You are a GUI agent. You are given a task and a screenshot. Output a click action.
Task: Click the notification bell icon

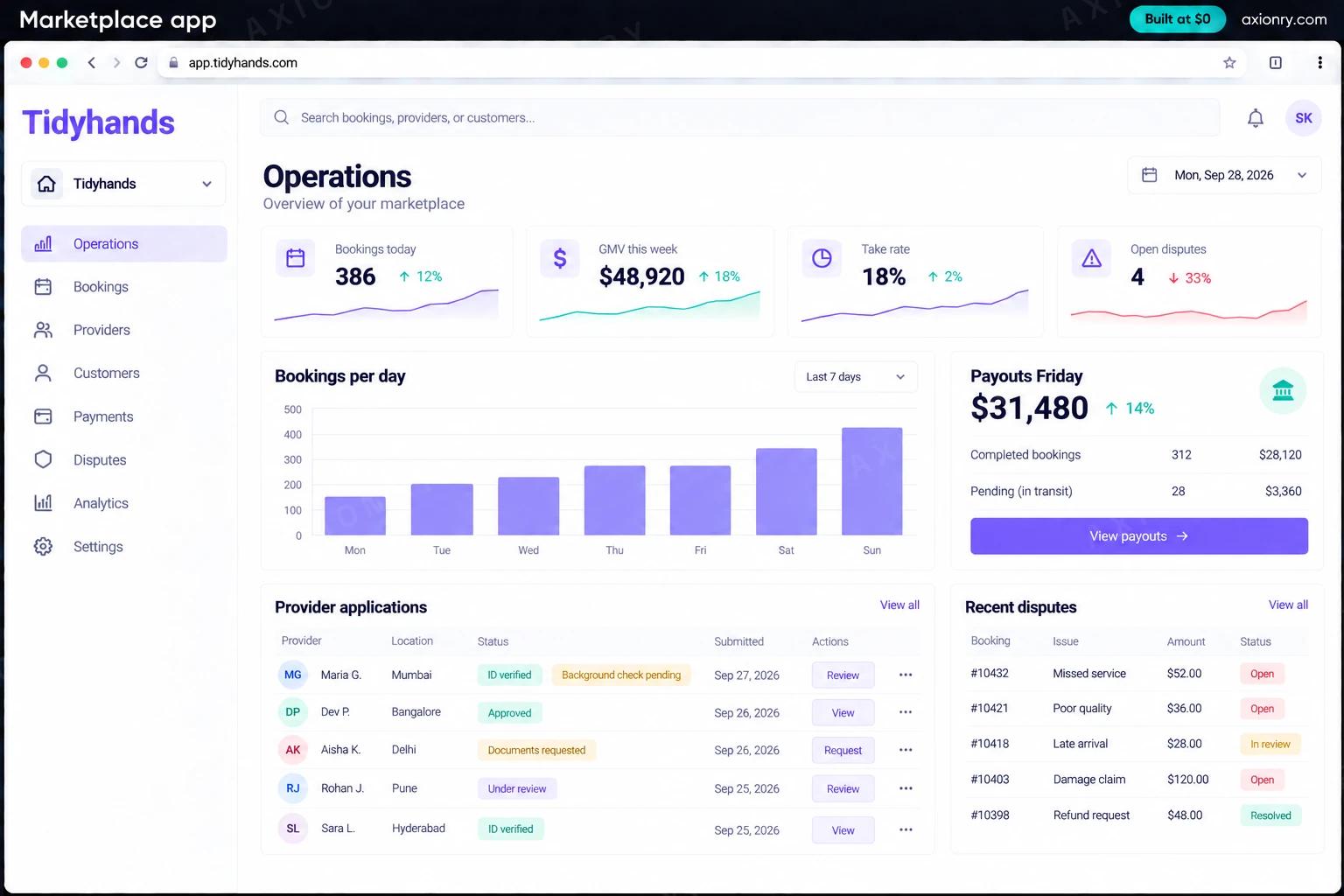coord(1255,118)
